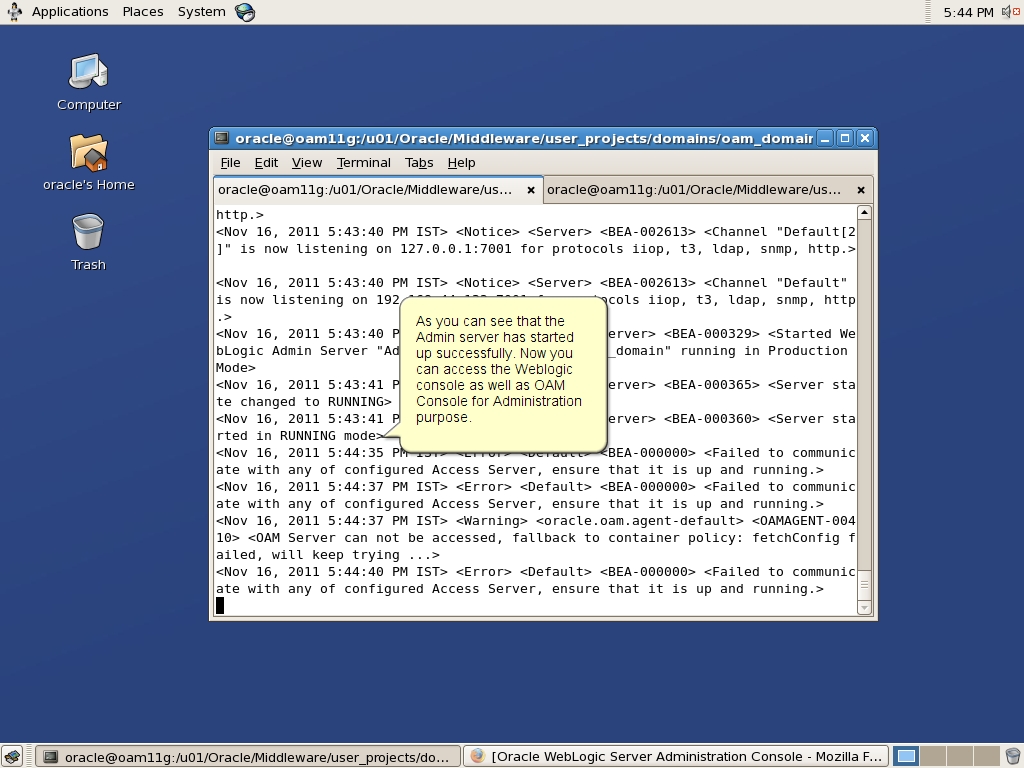Viewport: 1024px width, 768px height.
Task: Open the Applications menu
Action: 69,11
